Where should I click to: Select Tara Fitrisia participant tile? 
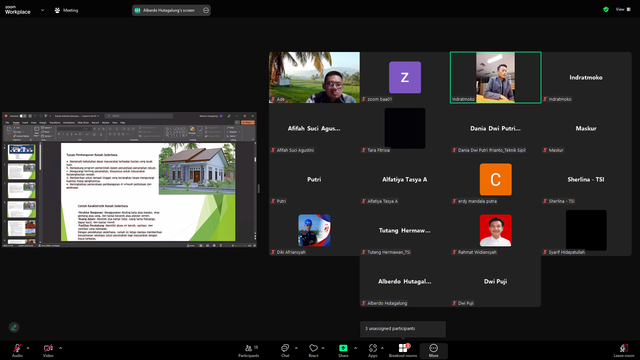405,128
